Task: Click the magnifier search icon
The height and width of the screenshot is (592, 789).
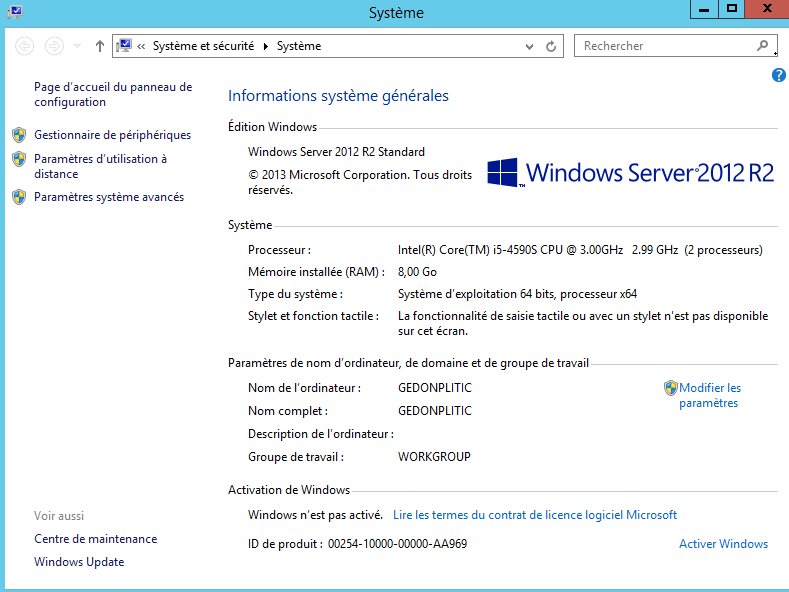Action: click(x=763, y=46)
